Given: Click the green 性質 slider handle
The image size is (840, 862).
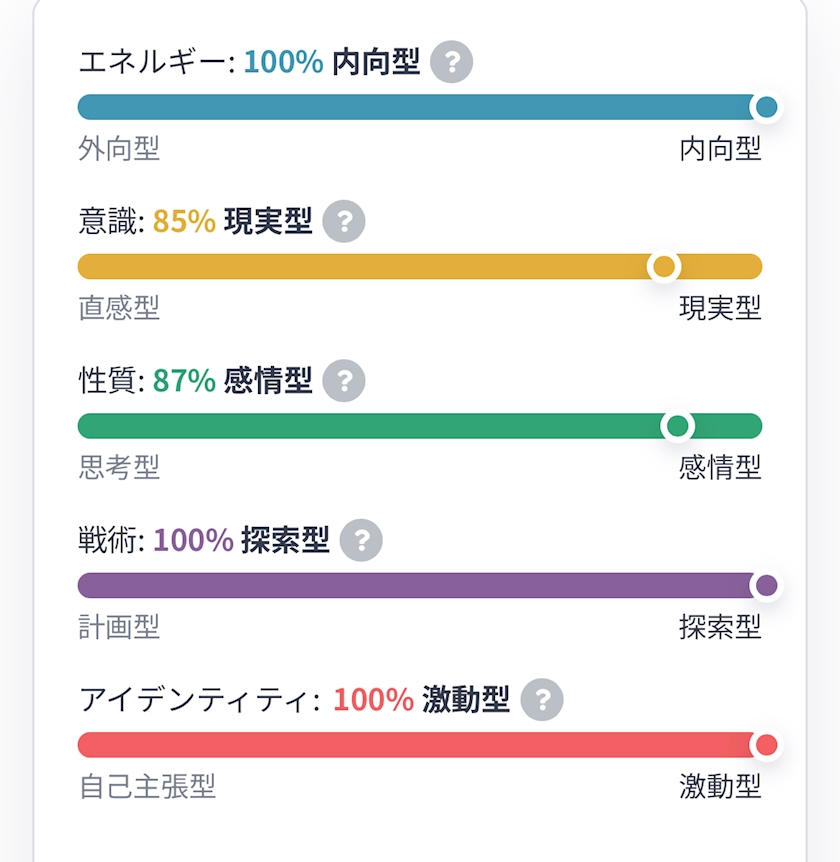Looking at the screenshot, I should (678, 426).
